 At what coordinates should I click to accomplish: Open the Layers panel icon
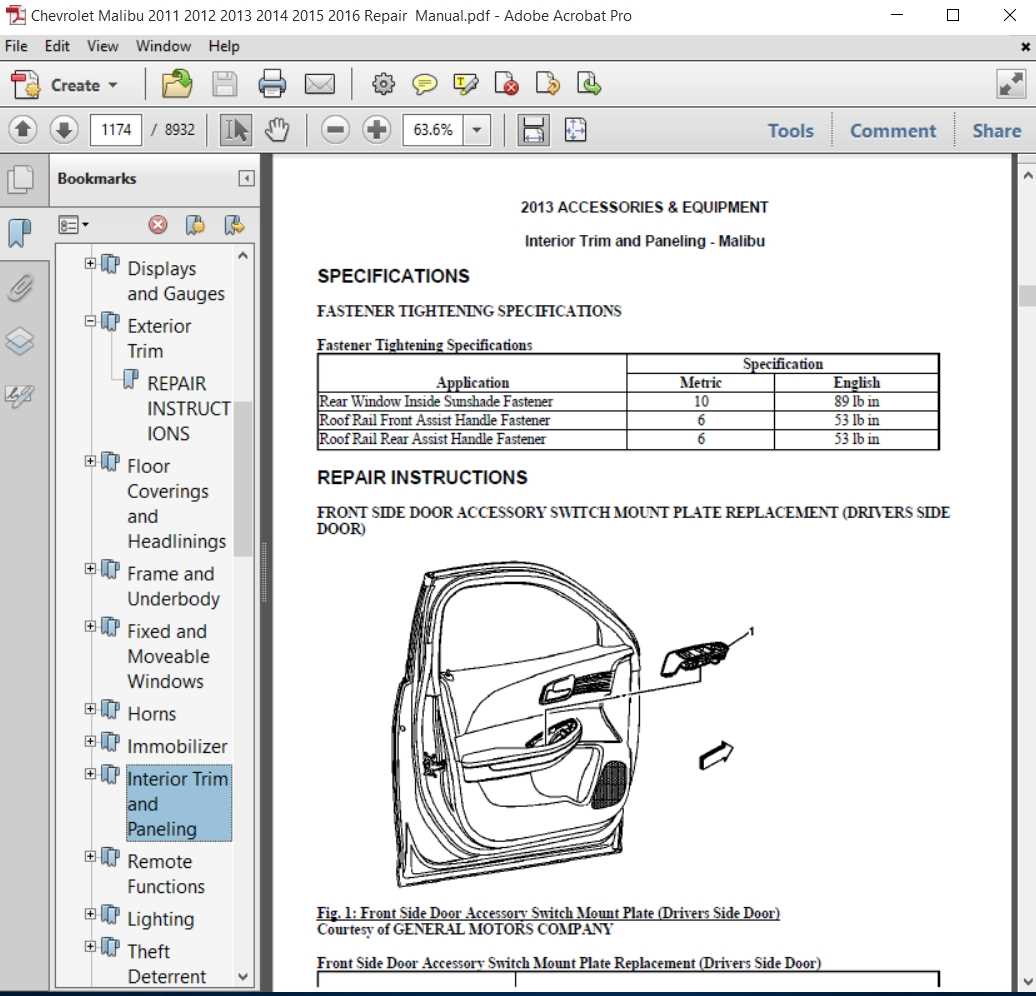click(20, 341)
